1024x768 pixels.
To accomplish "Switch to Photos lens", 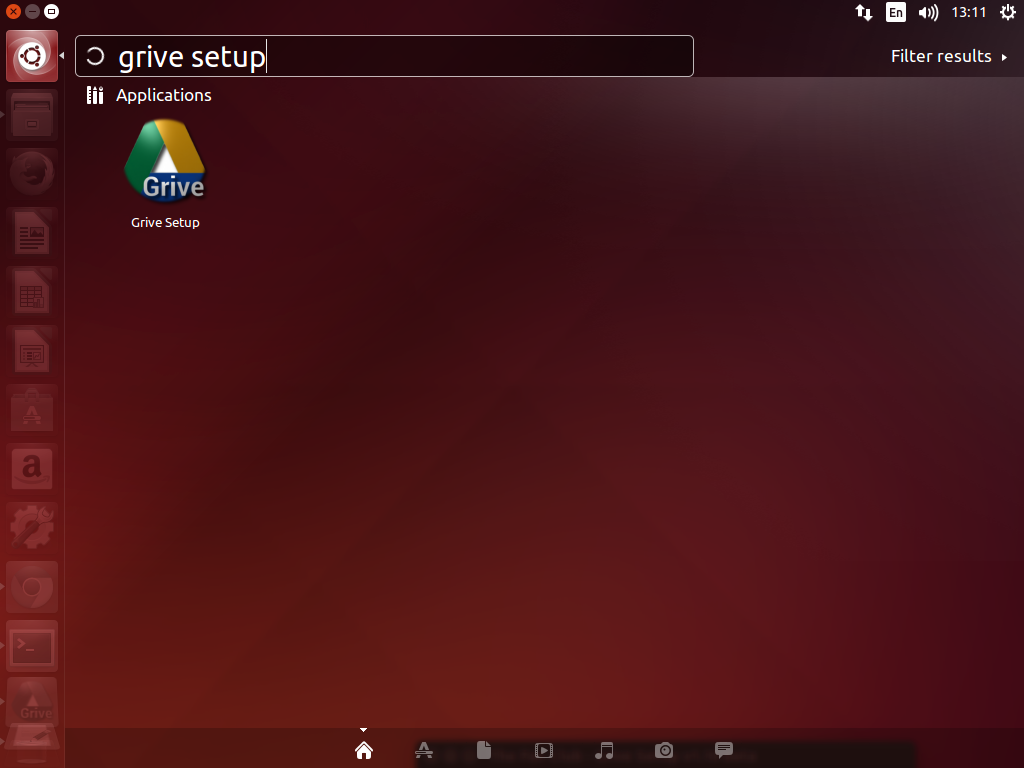I will tap(664, 750).
